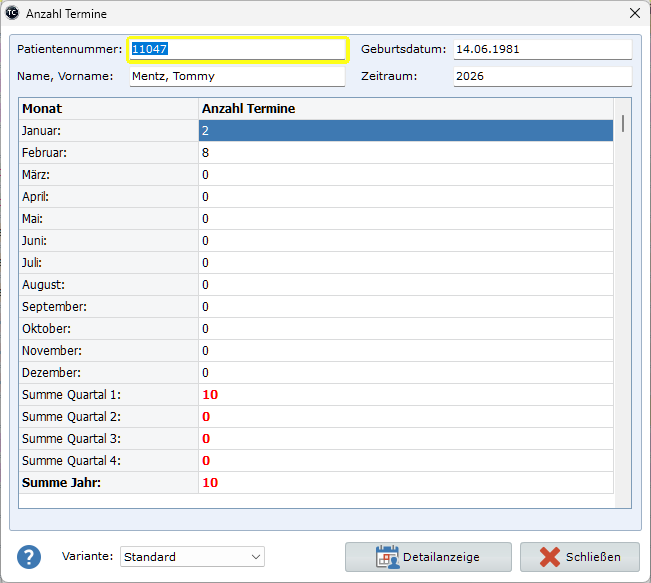Image resolution: width=651 pixels, height=583 pixels.
Task: Click the blue help question mark icon
Action: point(30,557)
